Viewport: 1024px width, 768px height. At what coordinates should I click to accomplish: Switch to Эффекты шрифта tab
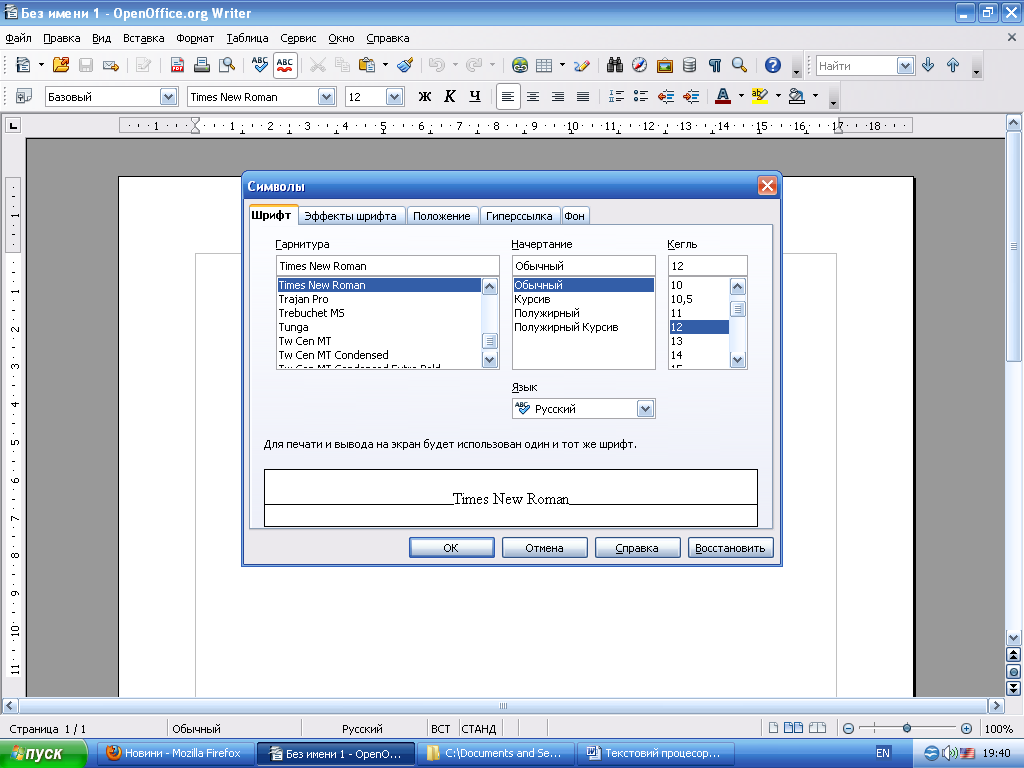350,216
